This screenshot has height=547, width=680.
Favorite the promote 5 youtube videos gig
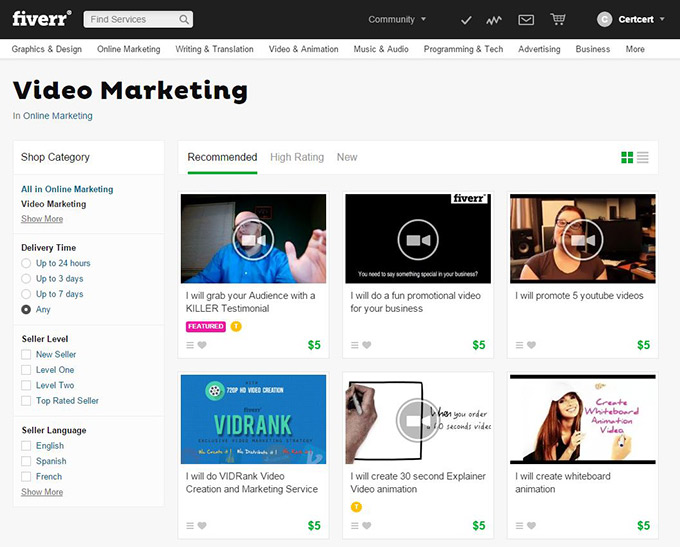tap(532, 345)
